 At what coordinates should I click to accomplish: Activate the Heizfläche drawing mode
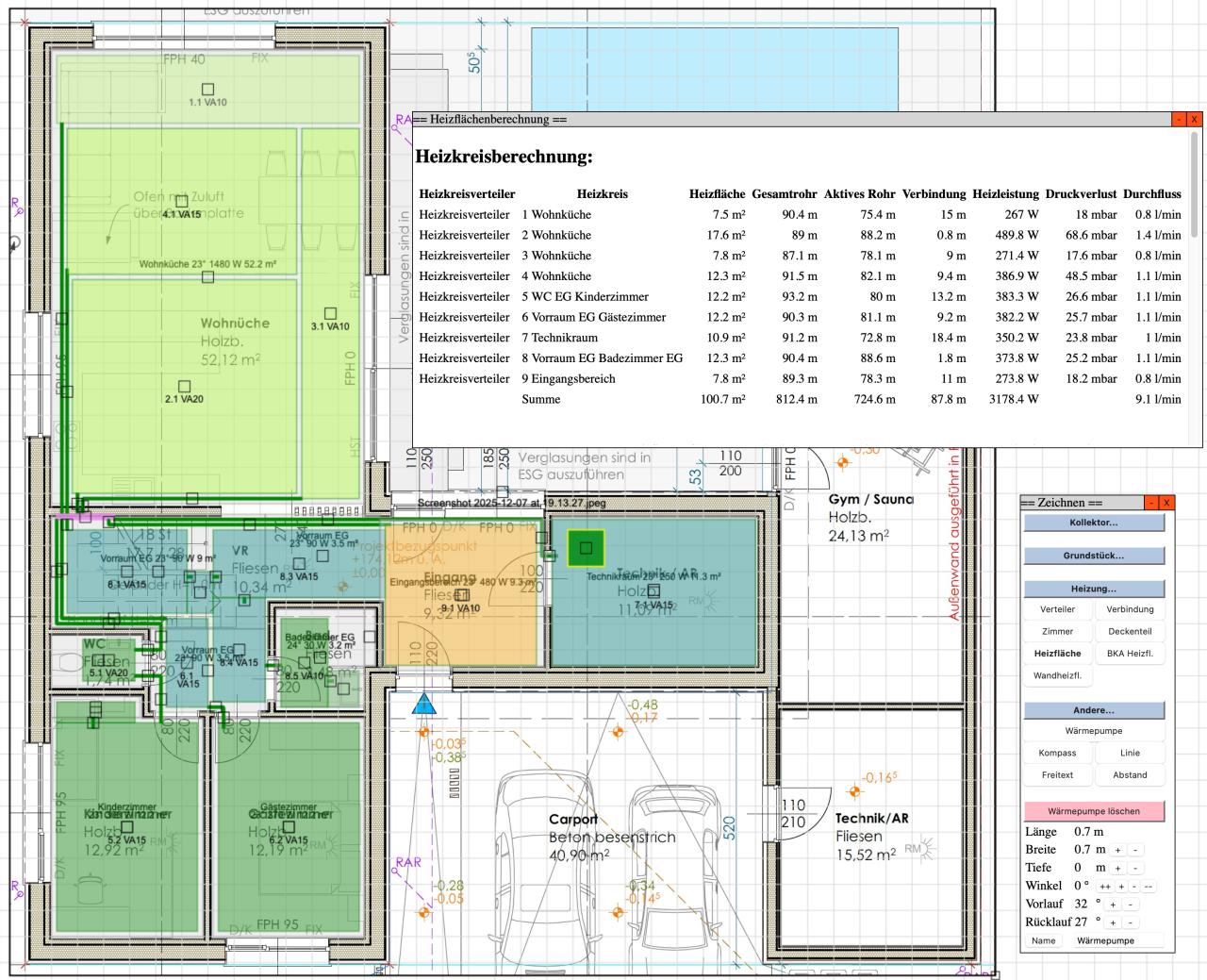tap(1057, 653)
